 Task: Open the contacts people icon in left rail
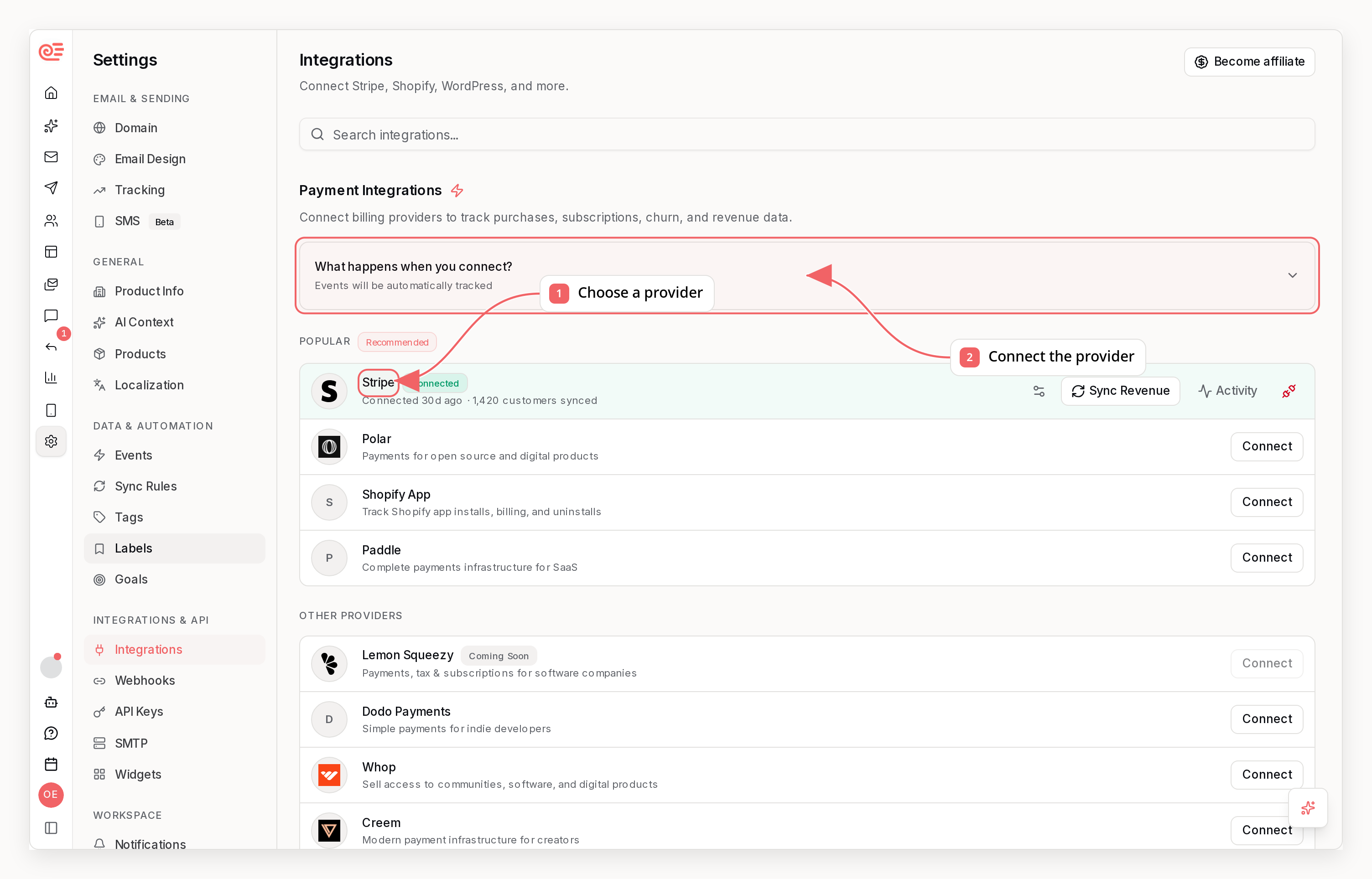51,220
